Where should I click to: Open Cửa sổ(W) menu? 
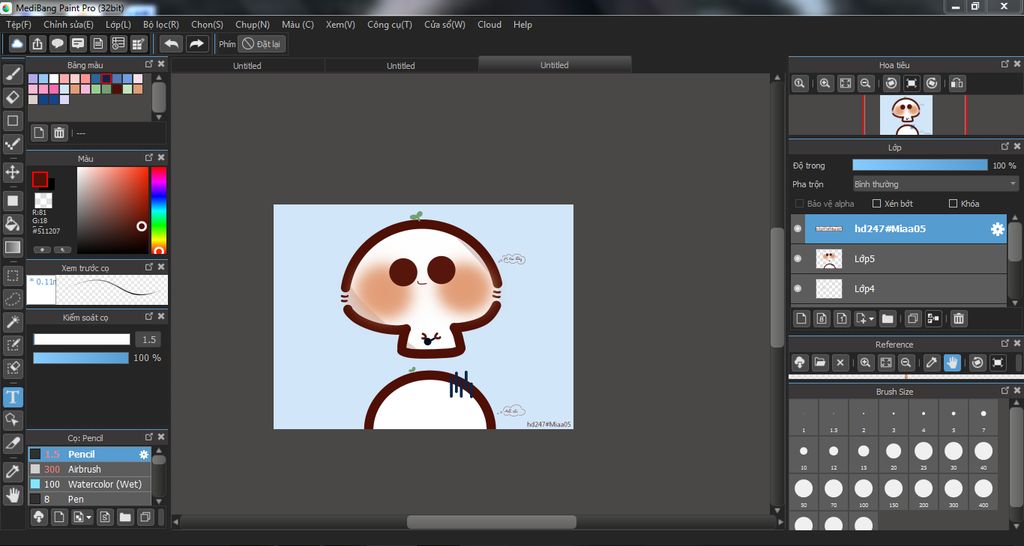[445, 24]
